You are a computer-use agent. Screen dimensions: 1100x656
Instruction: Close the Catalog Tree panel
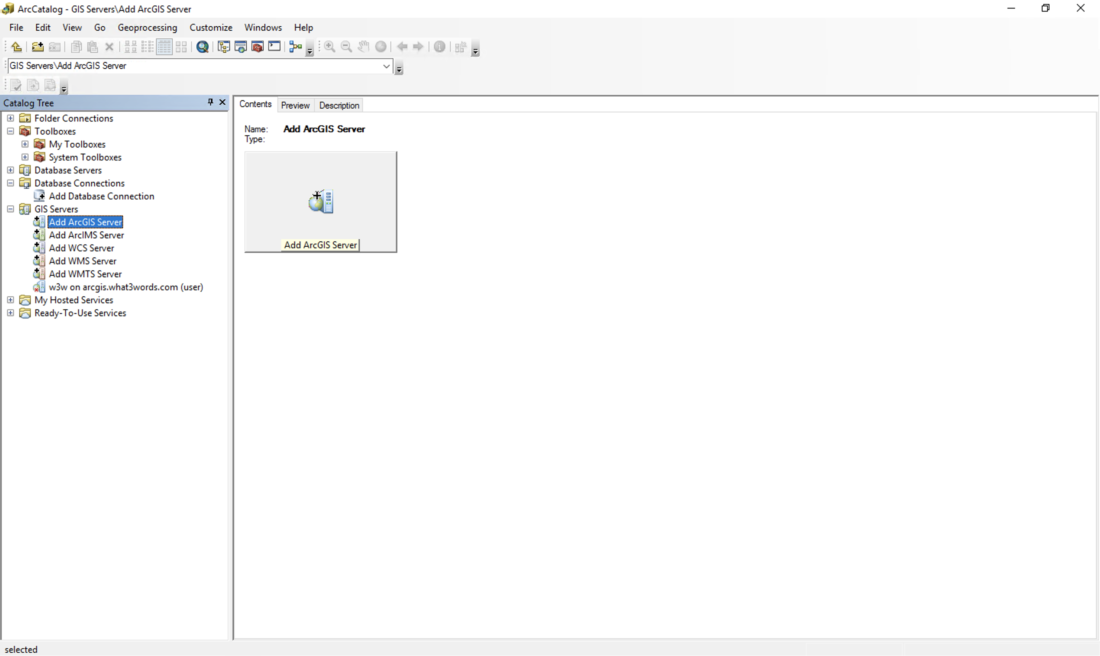coord(222,102)
